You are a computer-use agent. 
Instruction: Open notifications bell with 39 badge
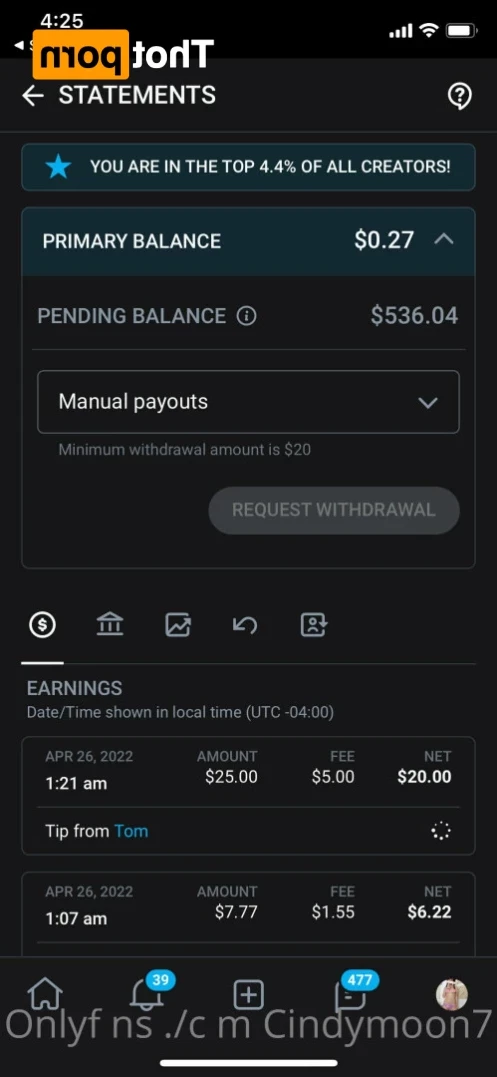(148, 991)
